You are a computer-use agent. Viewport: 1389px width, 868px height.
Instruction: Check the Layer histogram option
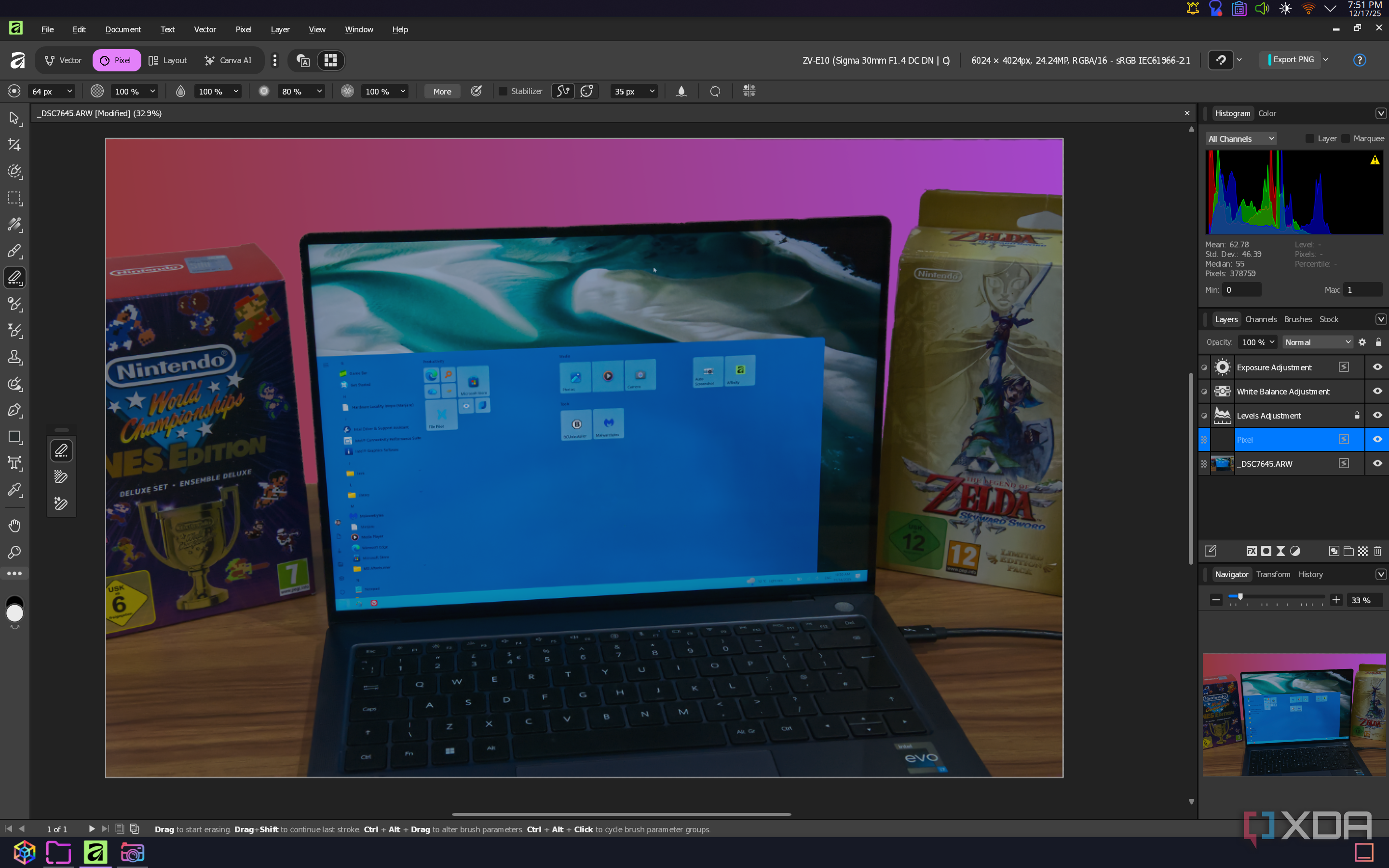click(1309, 138)
